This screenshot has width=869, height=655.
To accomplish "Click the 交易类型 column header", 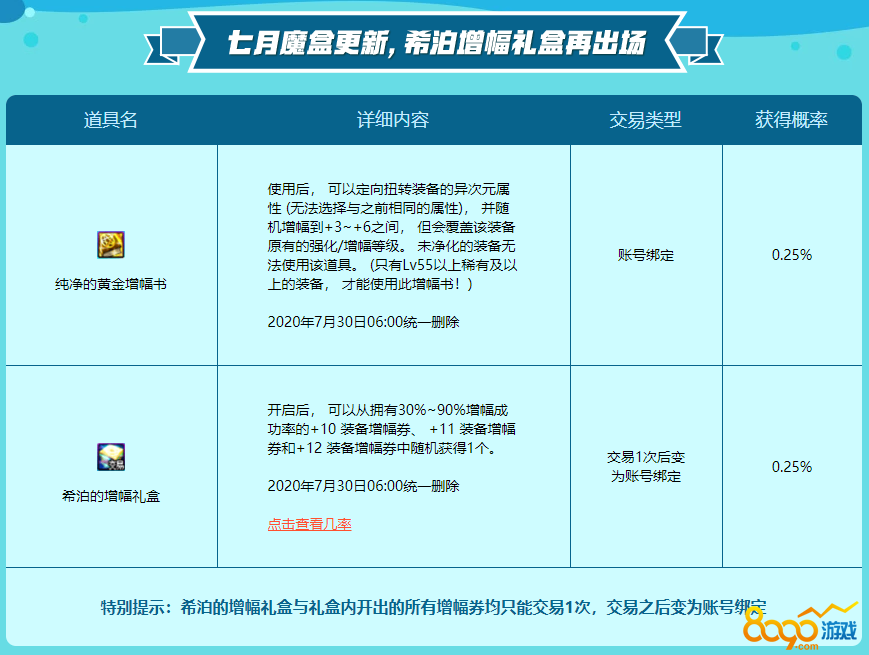I will (645, 120).
